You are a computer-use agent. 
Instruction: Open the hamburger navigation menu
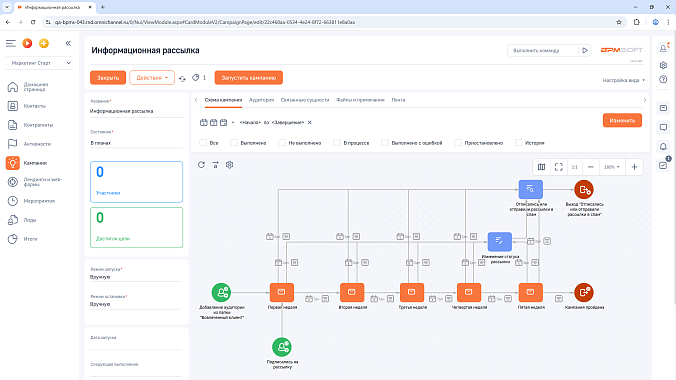pos(11,43)
